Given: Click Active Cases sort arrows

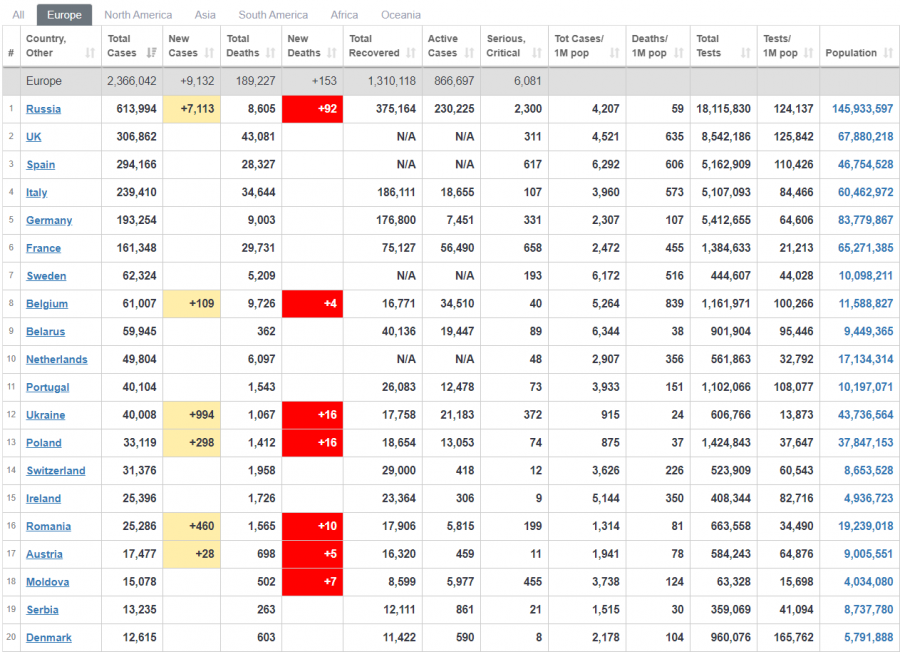Looking at the screenshot, I should [470, 53].
